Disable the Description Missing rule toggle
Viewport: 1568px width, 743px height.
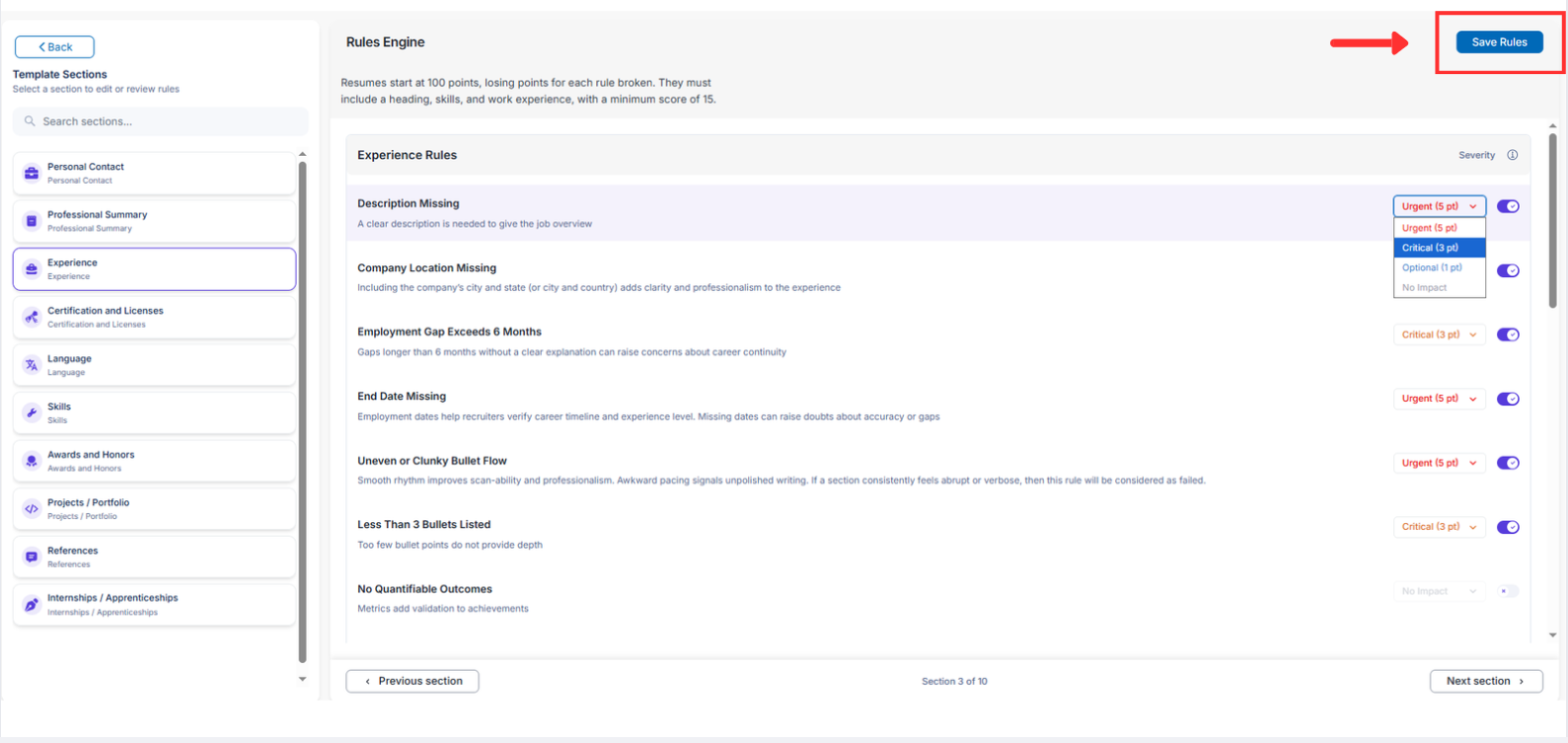coord(1508,206)
